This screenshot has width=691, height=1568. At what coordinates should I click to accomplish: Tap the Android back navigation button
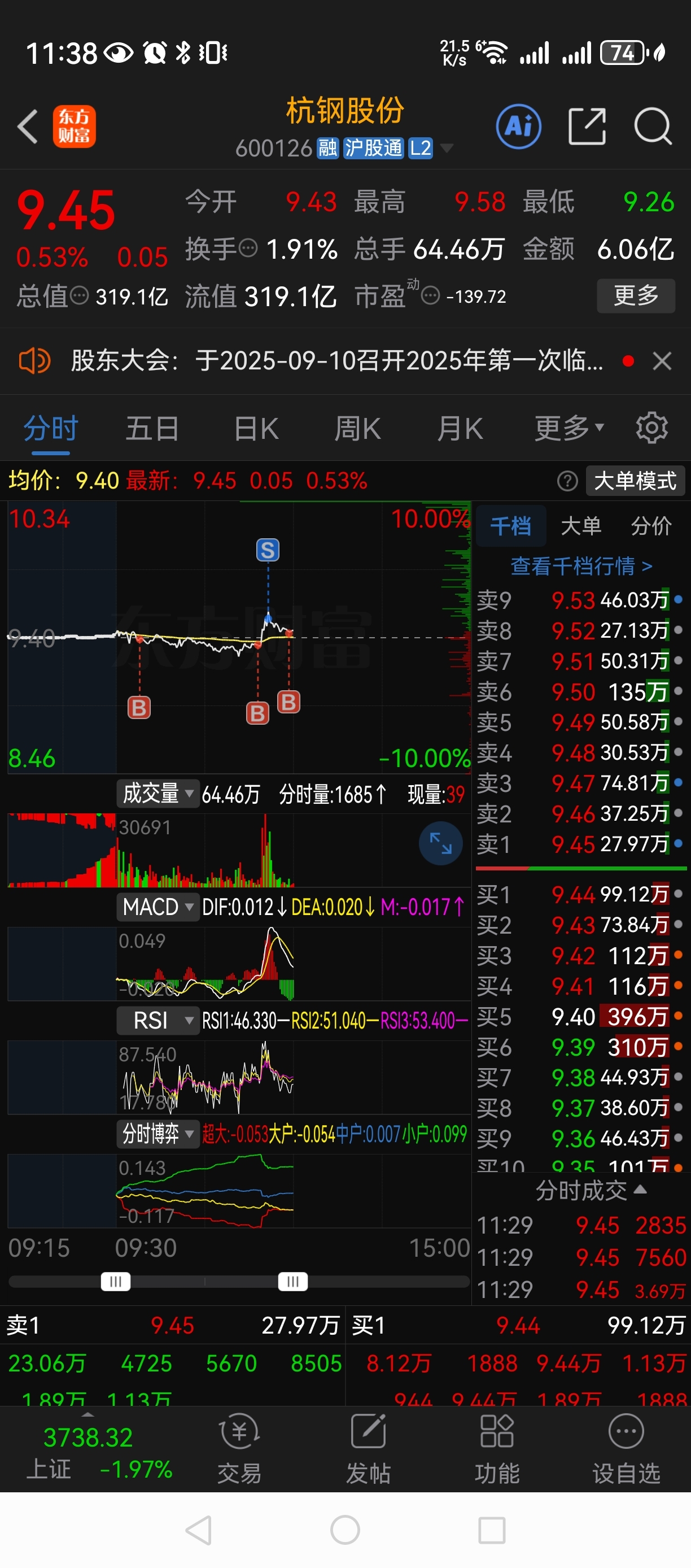tap(198, 1530)
